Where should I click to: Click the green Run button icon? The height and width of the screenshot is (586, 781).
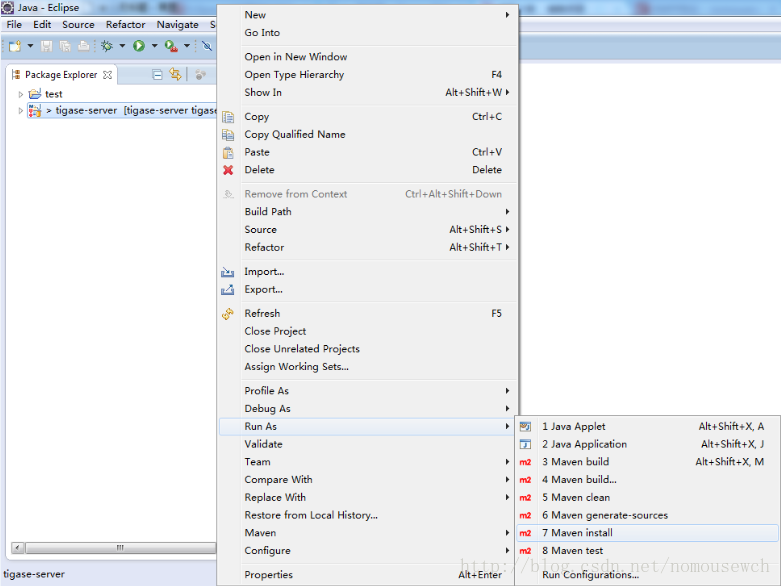coord(139,46)
